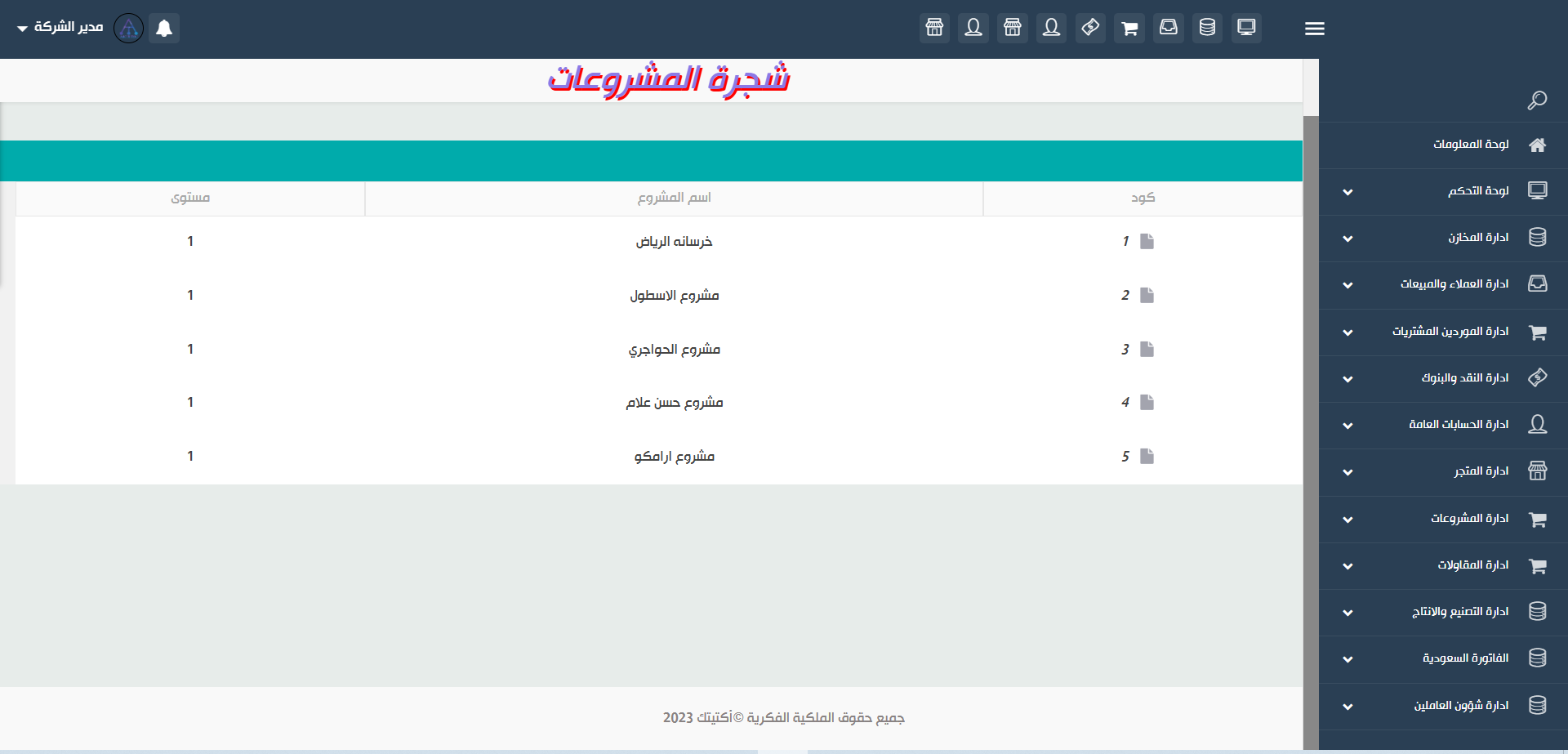Screen dimensions: 1568x754
Task: Select project خرسانه الرياض
Action: pos(674,242)
